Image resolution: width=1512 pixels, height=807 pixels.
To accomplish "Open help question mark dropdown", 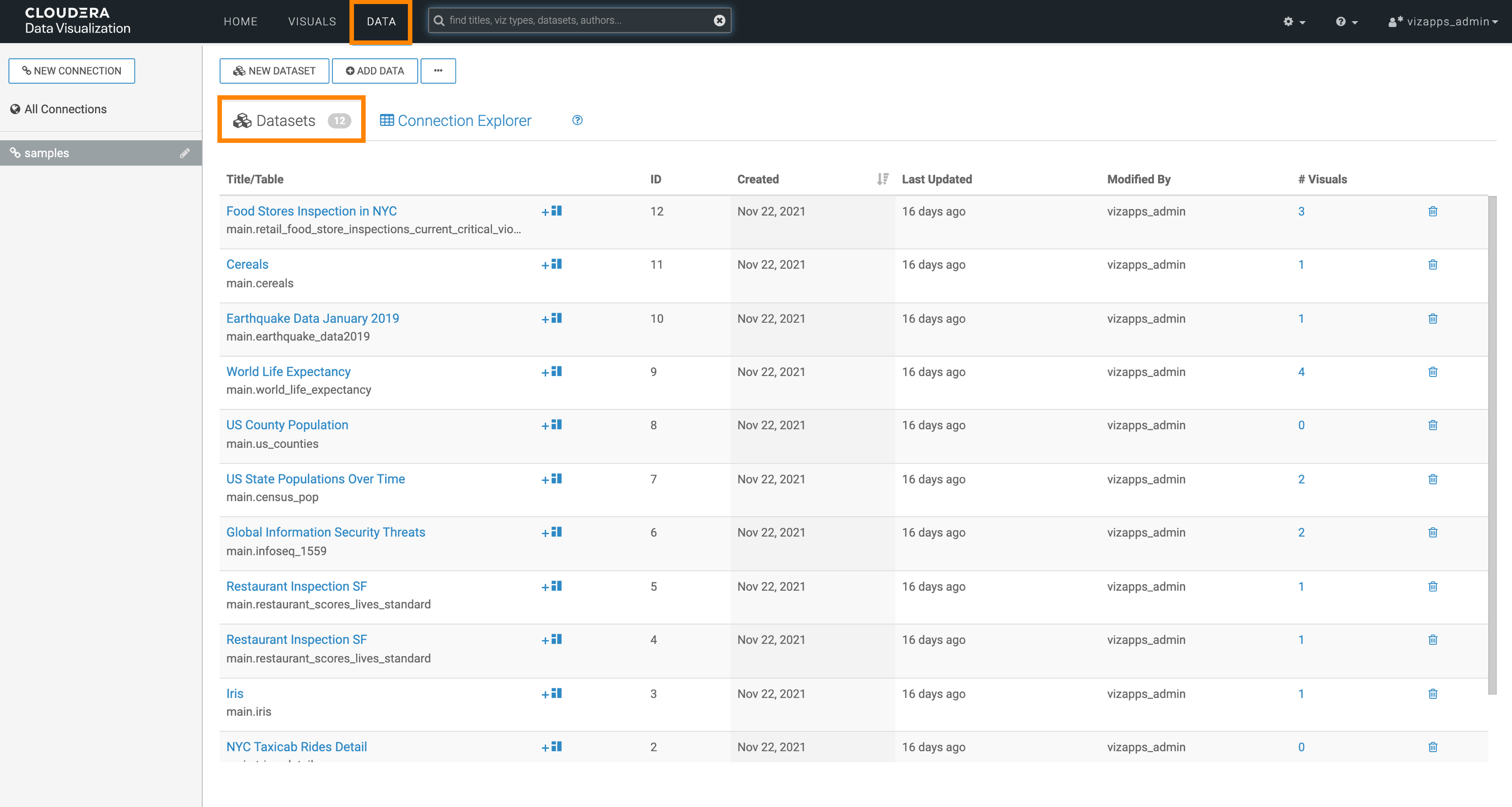I will click(1347, 22).
